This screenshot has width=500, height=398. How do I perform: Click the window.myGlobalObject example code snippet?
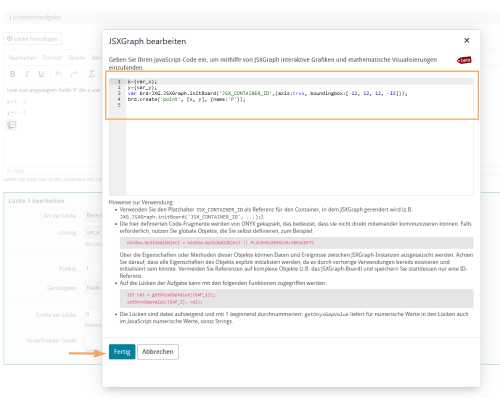pyautogui.click(x=220, y=243)
